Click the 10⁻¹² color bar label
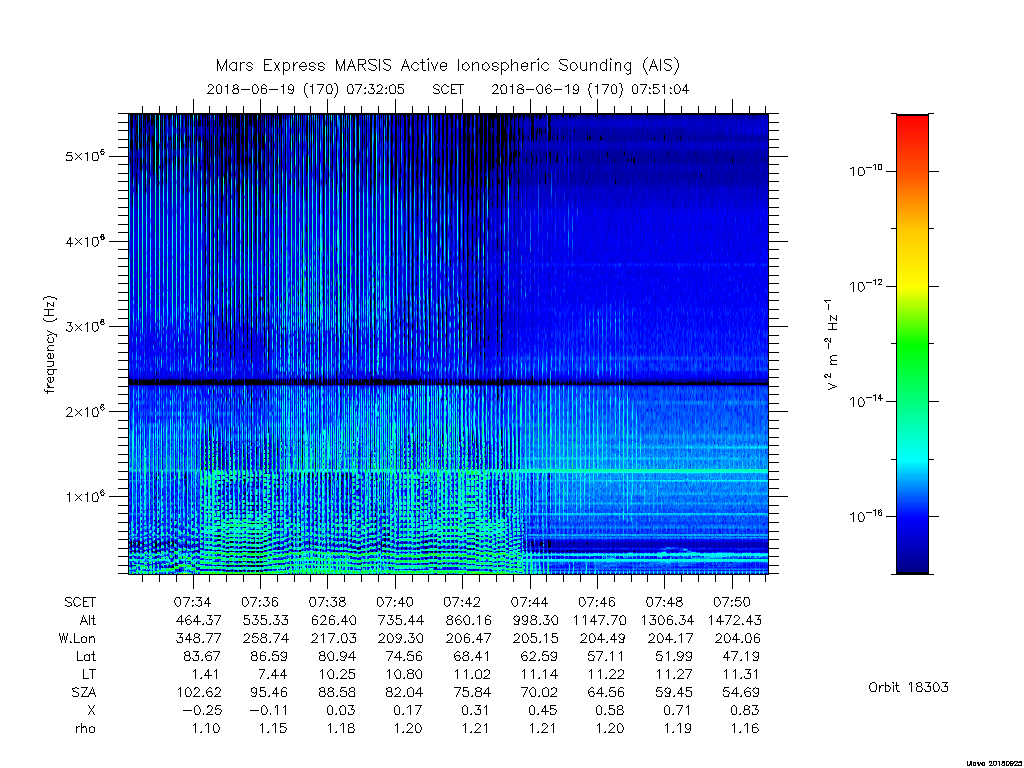Viewport: 1024px width, 768px height. pos(866,286)
